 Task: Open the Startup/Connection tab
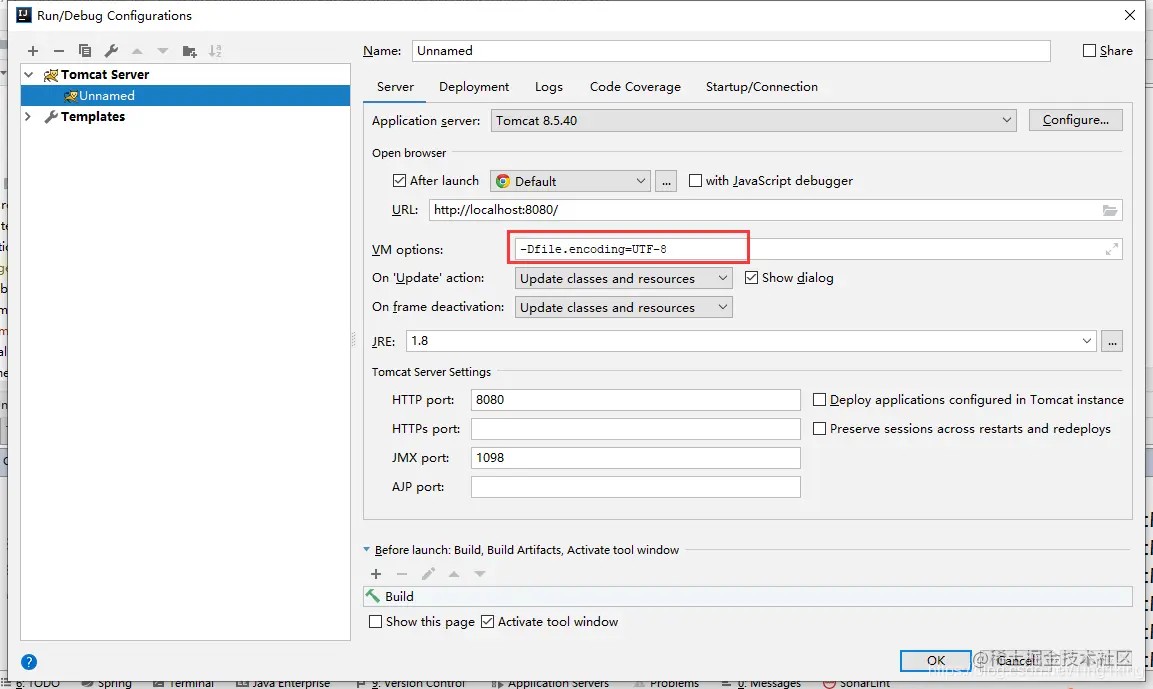(762, 87)
